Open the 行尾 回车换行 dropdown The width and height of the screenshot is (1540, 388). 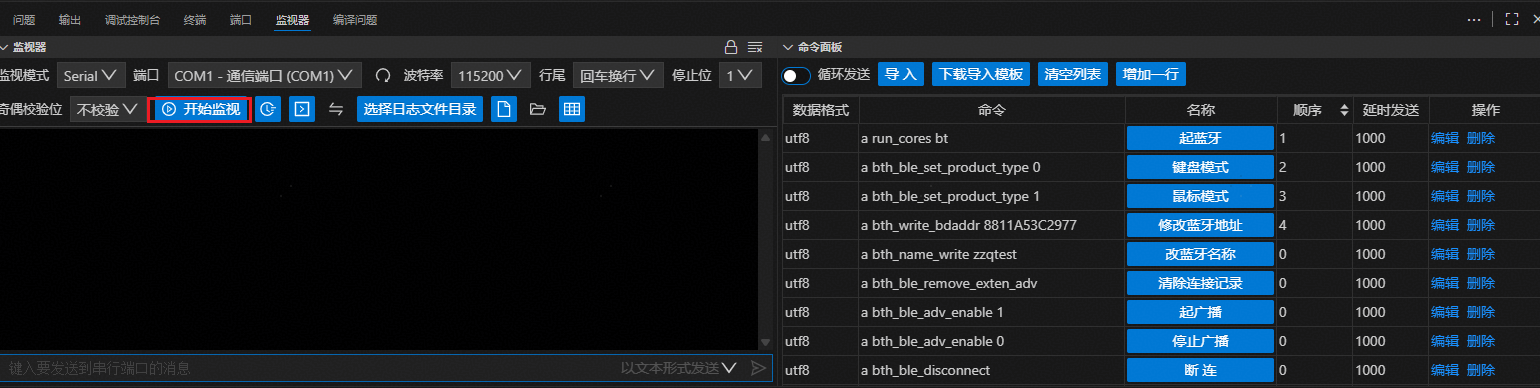pos(617,76)
